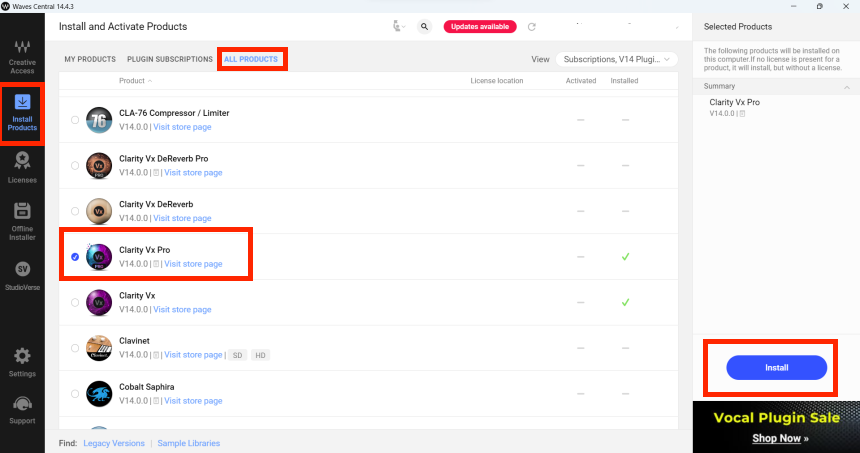Select the Cobalt Saphira radio button
Screen dimensions: 860x453
coord(75,394)
